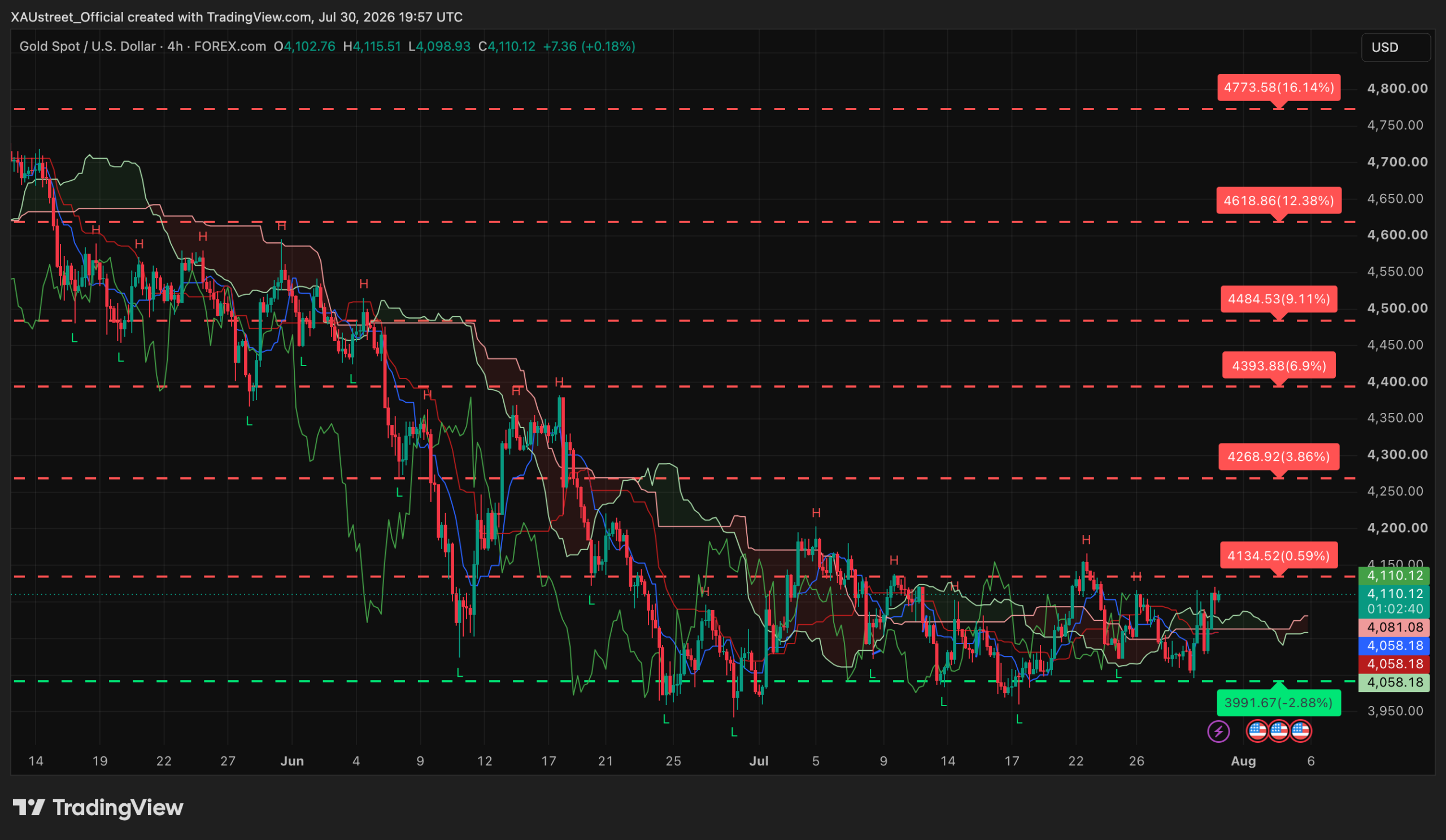Click the 4,300.00 price scale tick
The image size is (1446, 840).
pos(1397,454)
